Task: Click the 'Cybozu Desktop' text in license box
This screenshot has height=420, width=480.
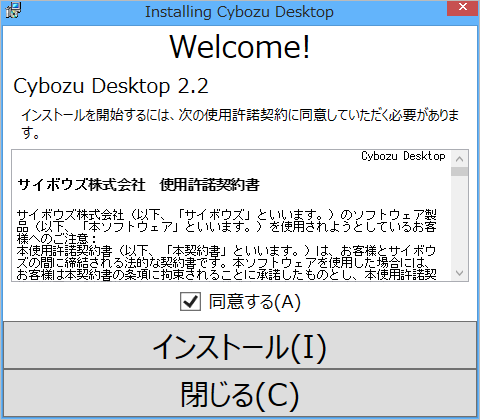Action: click(403, 156)
